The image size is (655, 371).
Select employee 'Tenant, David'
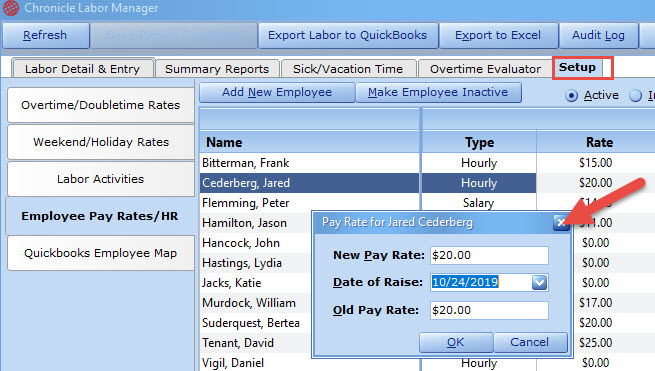pos(238,343)
